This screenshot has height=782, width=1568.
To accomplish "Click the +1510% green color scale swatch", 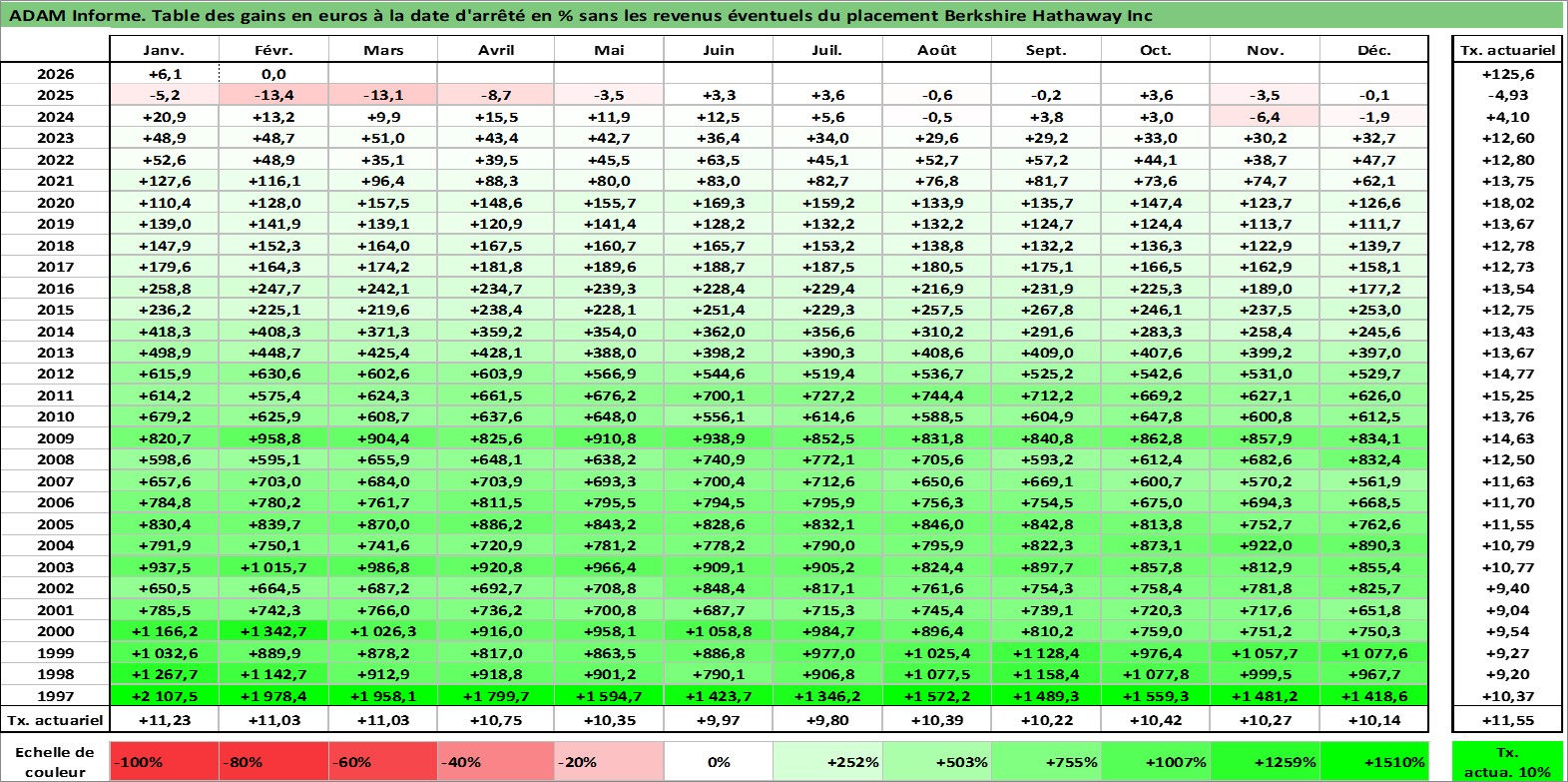I will [x=1373, y=761].
